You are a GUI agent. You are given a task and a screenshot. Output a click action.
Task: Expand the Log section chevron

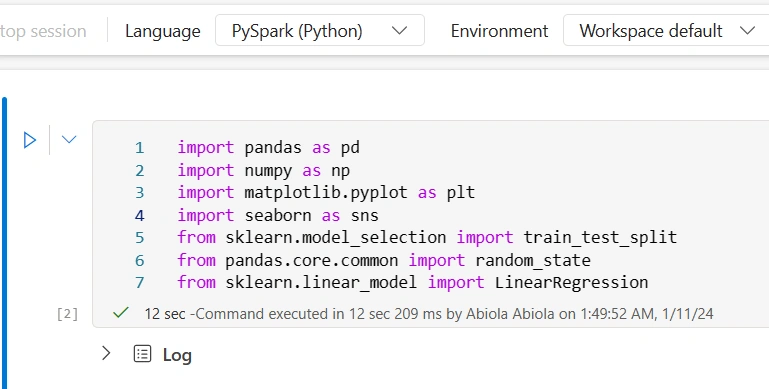106,353
